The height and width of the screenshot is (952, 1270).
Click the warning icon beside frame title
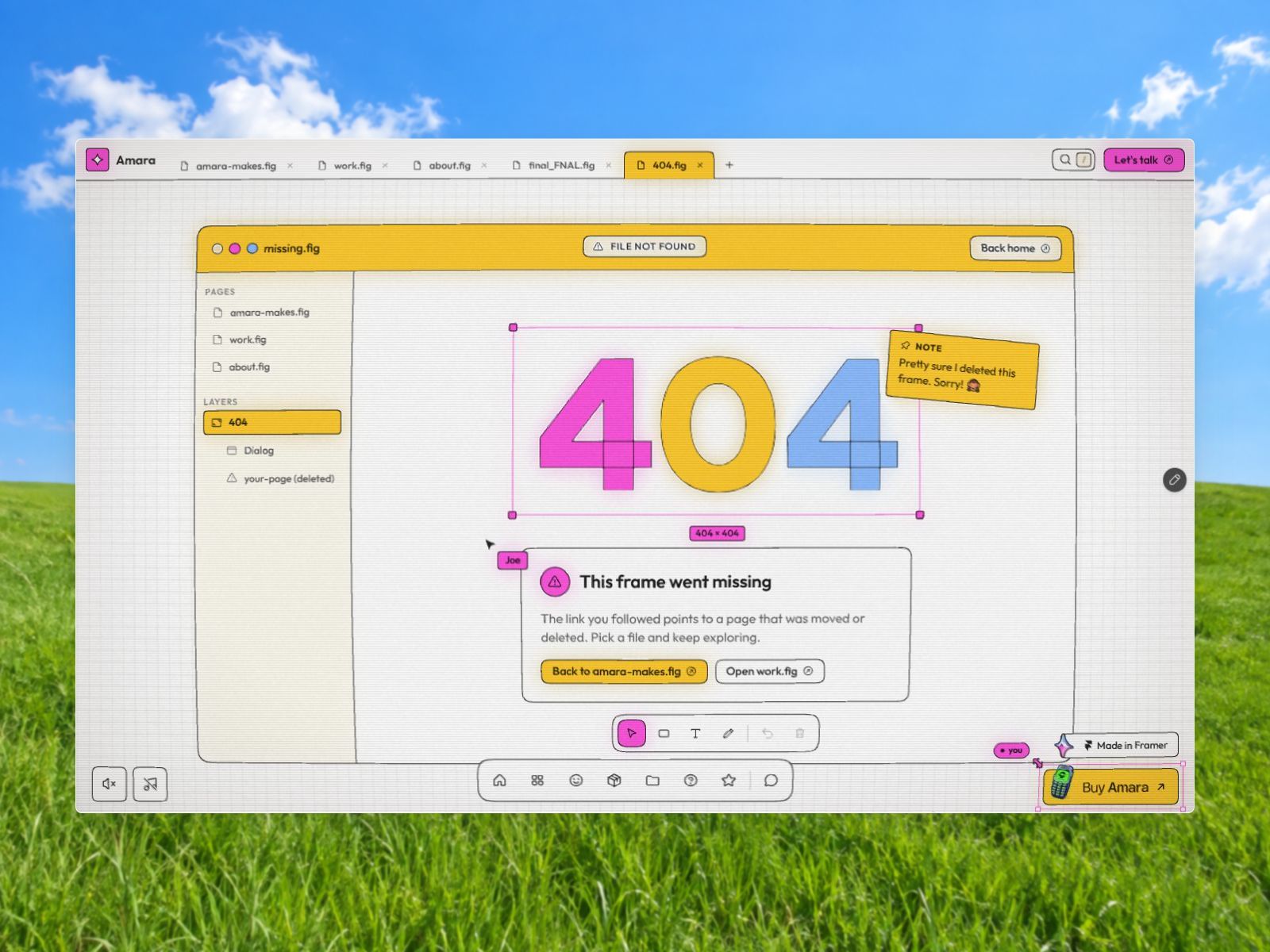555,582
